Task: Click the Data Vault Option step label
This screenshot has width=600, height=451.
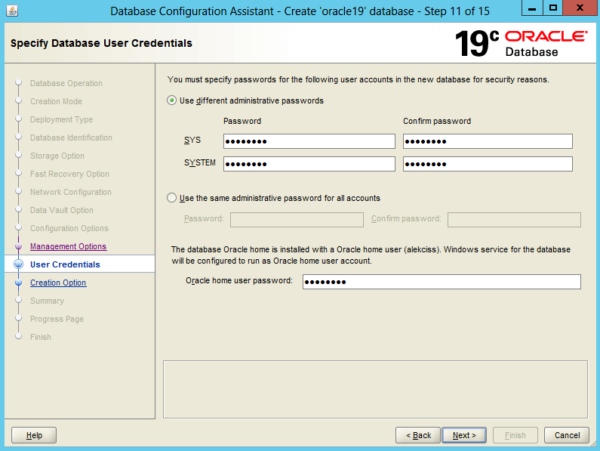Action: click(x=62, y=210)
